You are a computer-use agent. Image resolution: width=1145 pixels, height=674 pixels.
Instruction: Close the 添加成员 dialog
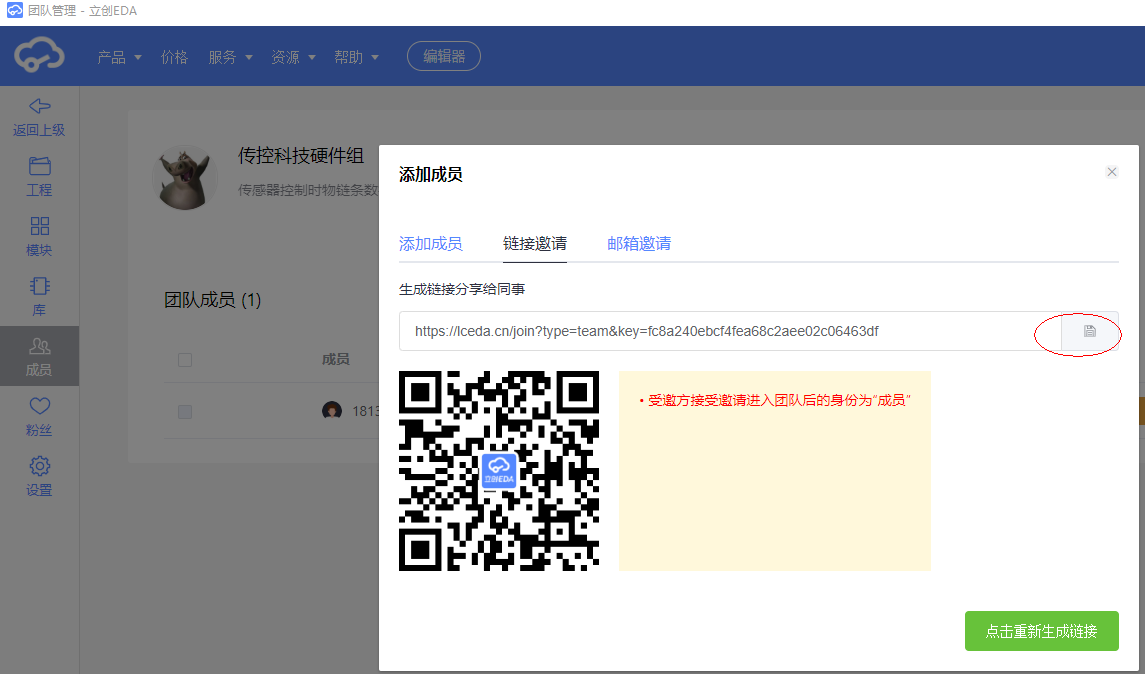pyautogui.click(x=1111, y=172)
